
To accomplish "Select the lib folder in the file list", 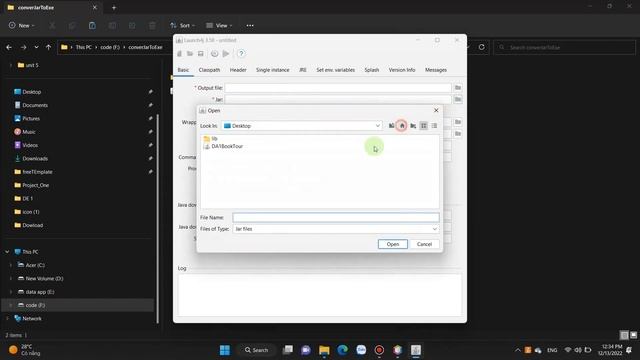I will tap(211, 139).
